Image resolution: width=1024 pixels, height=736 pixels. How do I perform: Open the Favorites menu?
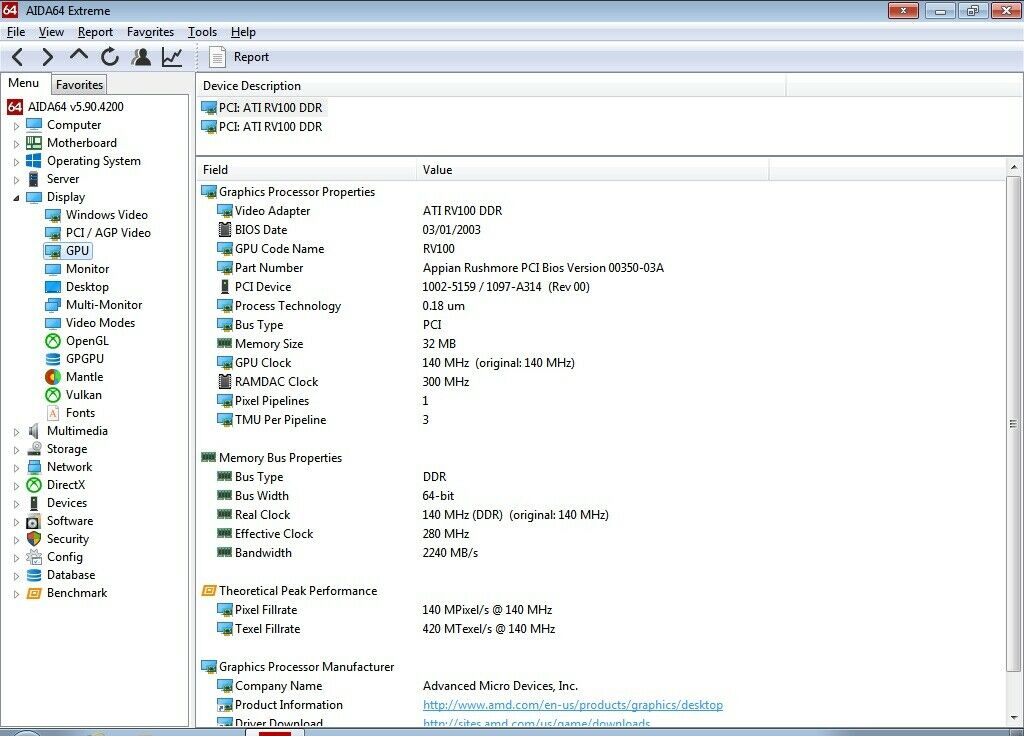click(150, 32)
